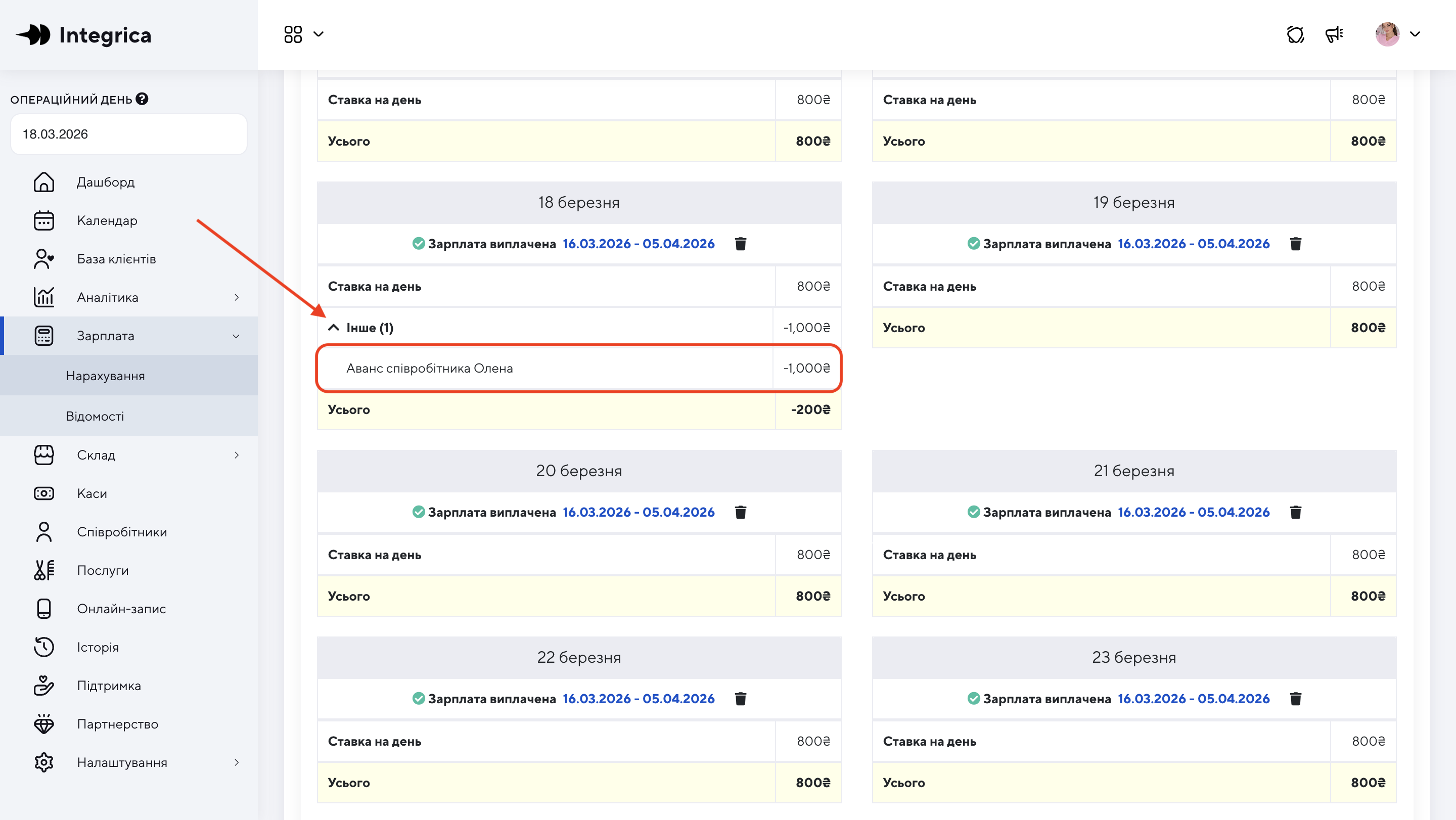1456x820 pixels.
Task: Open the support chat bubble icon
Action: point(1295,34)
